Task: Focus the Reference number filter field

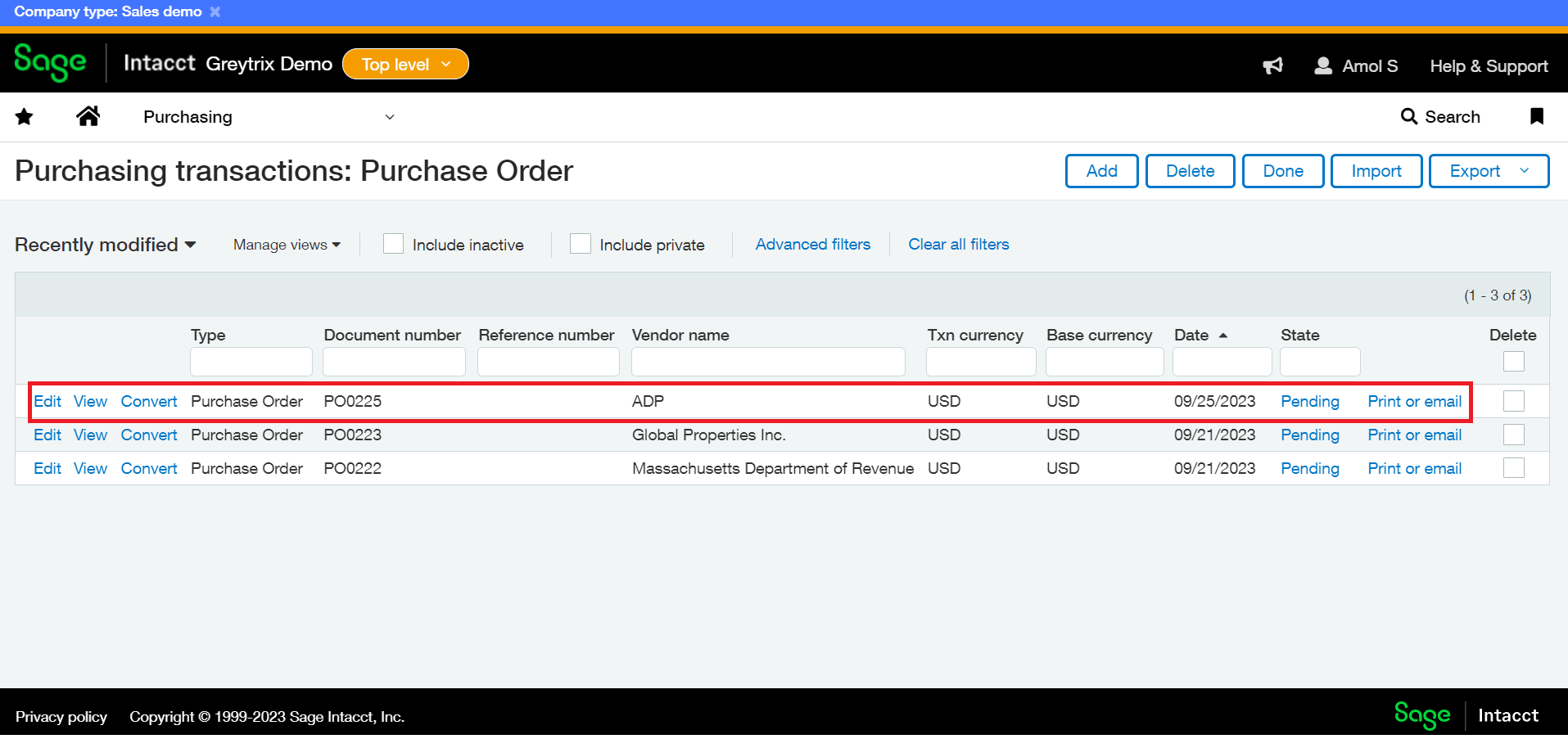Action: (548, 362)
